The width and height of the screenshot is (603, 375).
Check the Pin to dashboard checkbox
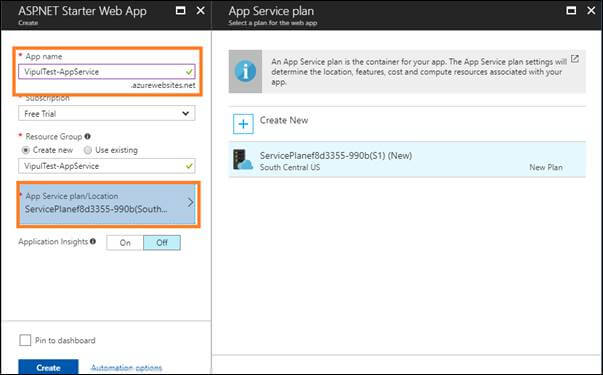click(25, 340)
